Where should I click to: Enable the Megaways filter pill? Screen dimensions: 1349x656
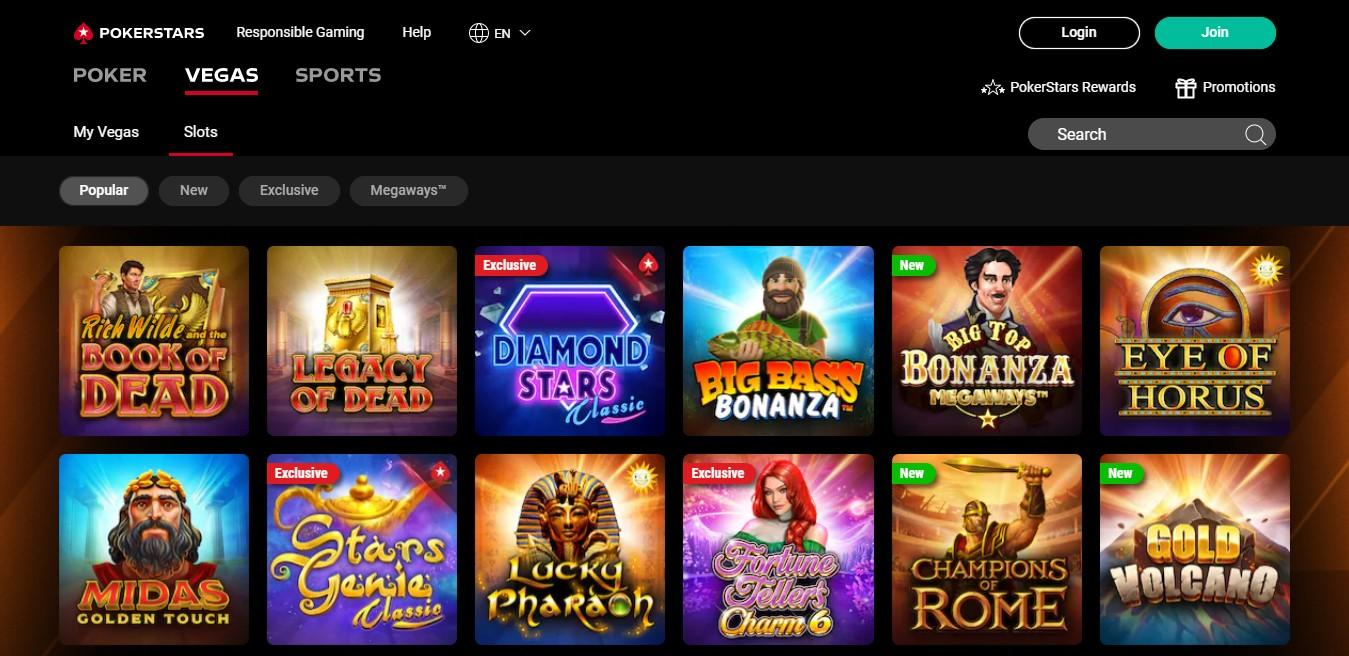408,190
